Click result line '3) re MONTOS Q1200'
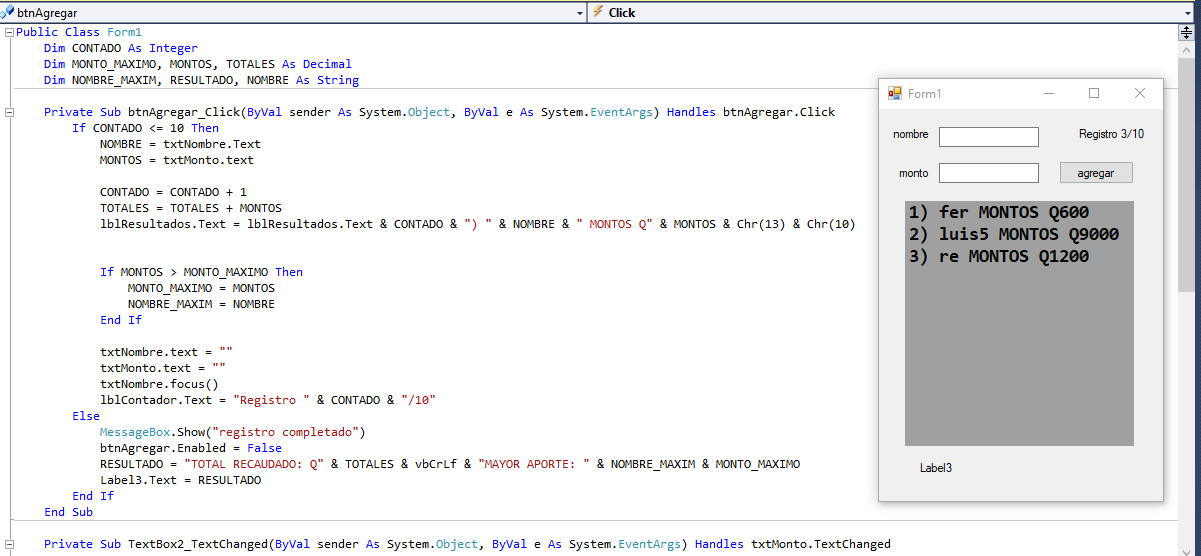1201x556 pixels. 999,256
